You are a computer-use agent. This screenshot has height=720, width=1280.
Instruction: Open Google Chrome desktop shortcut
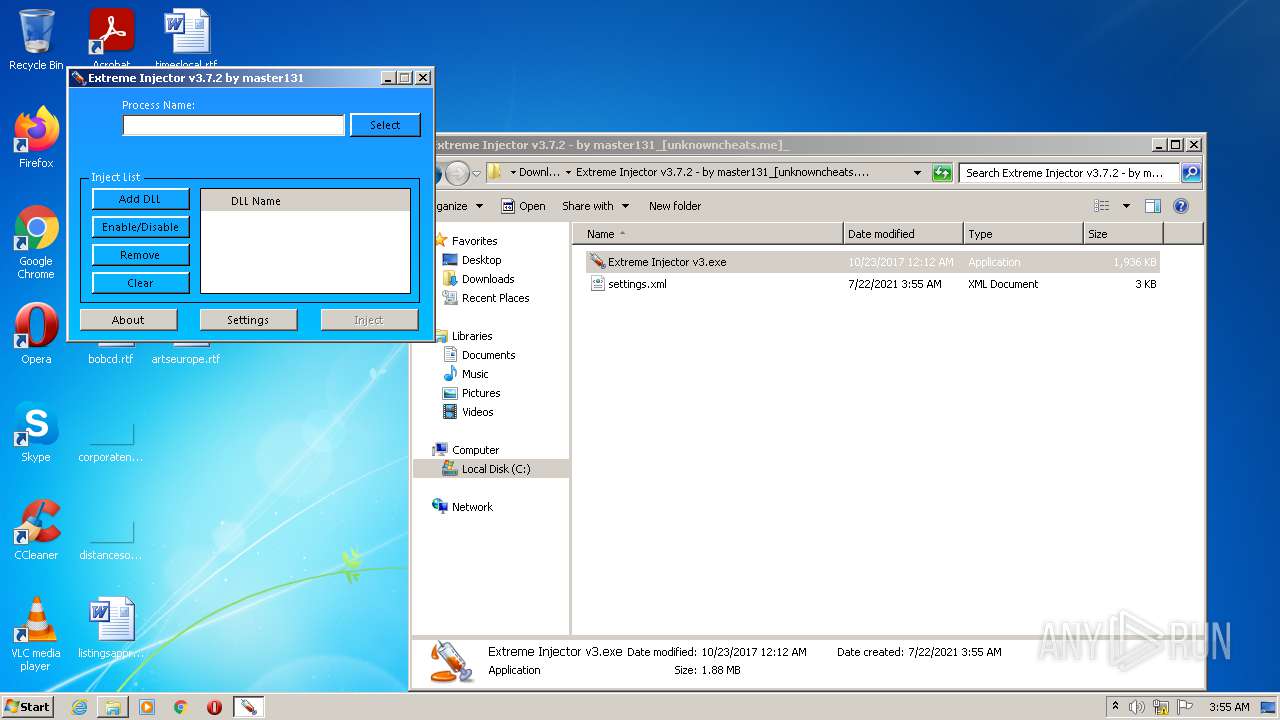point(36,242)
